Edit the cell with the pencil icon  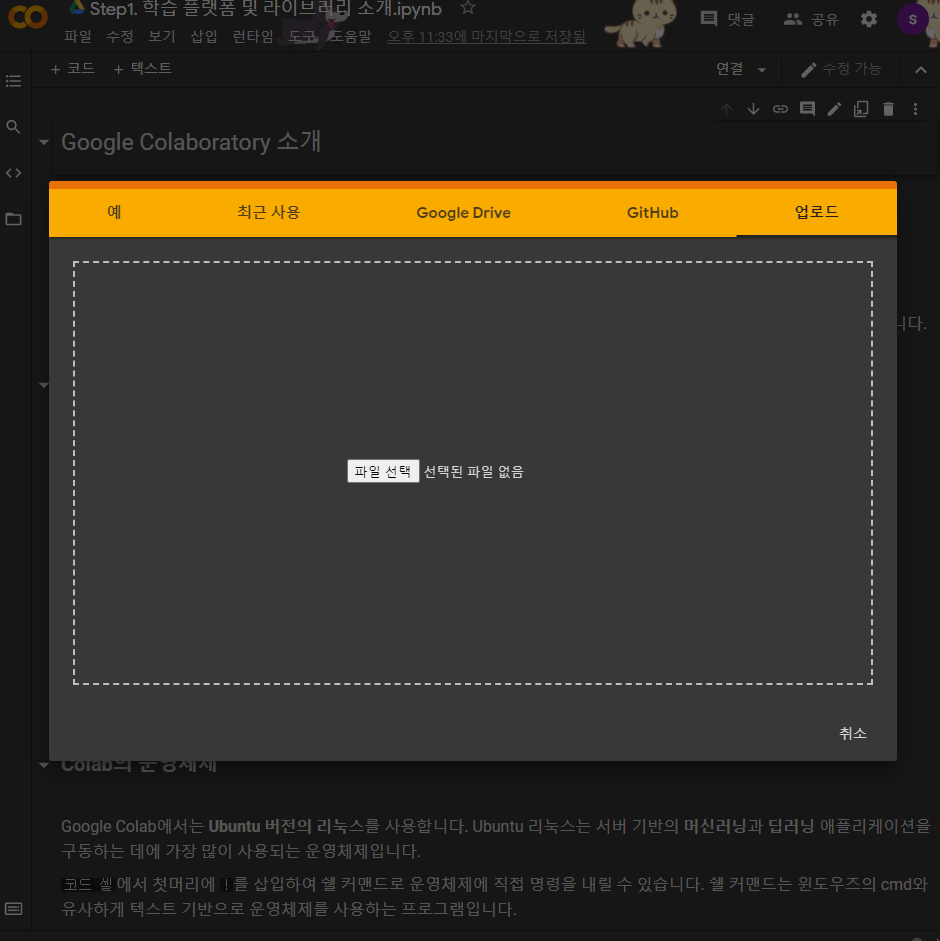click(834, 109)
